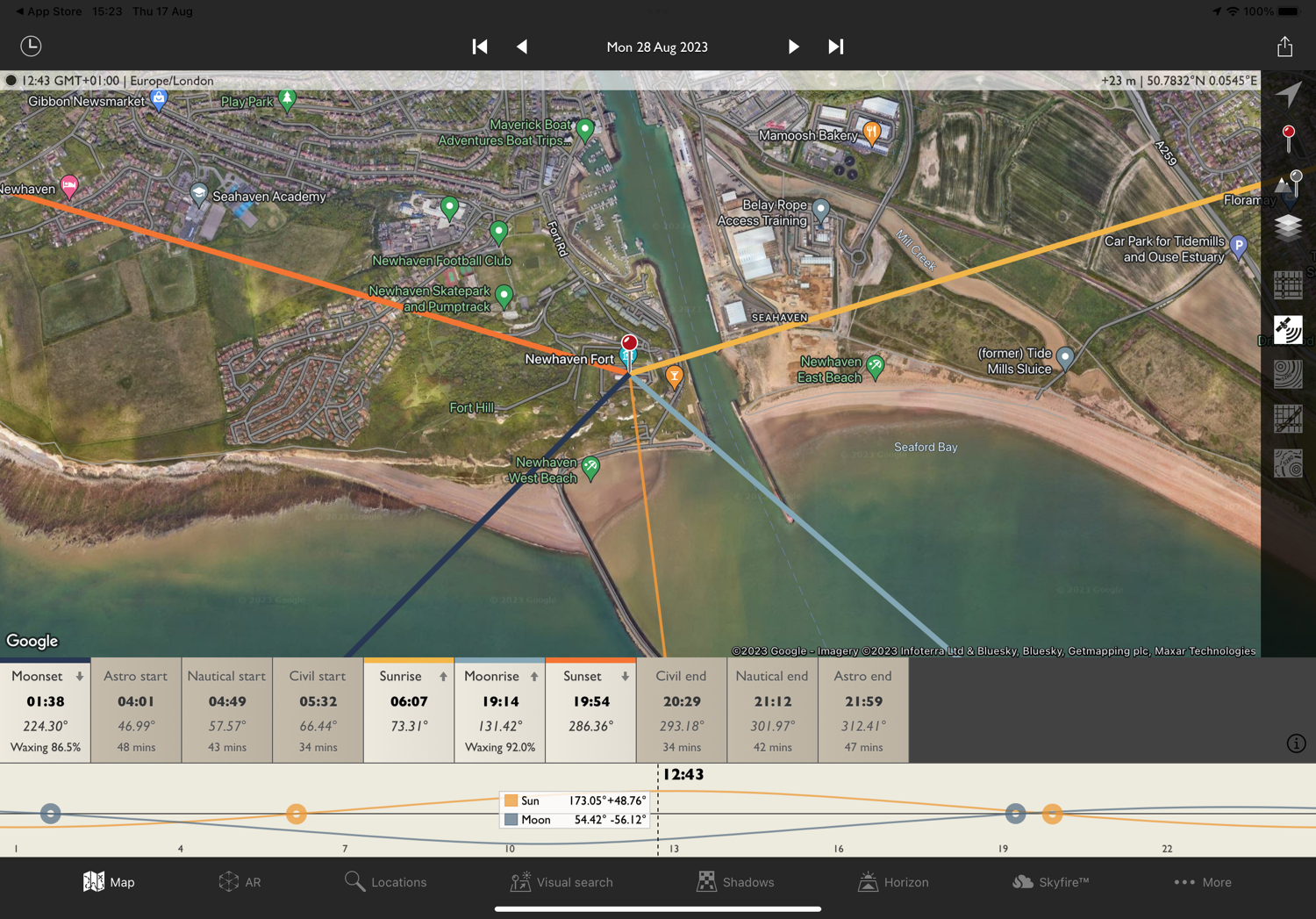The image size is (1316, 919).
Task: Select the grey secondary pin with mountains
Action: coord(1288,183)
